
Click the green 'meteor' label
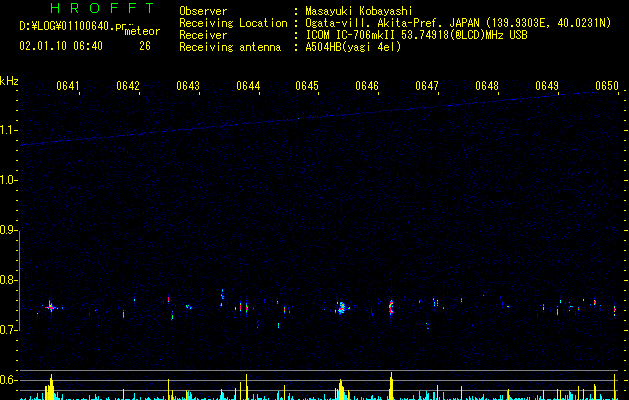[x=142, y=31]
